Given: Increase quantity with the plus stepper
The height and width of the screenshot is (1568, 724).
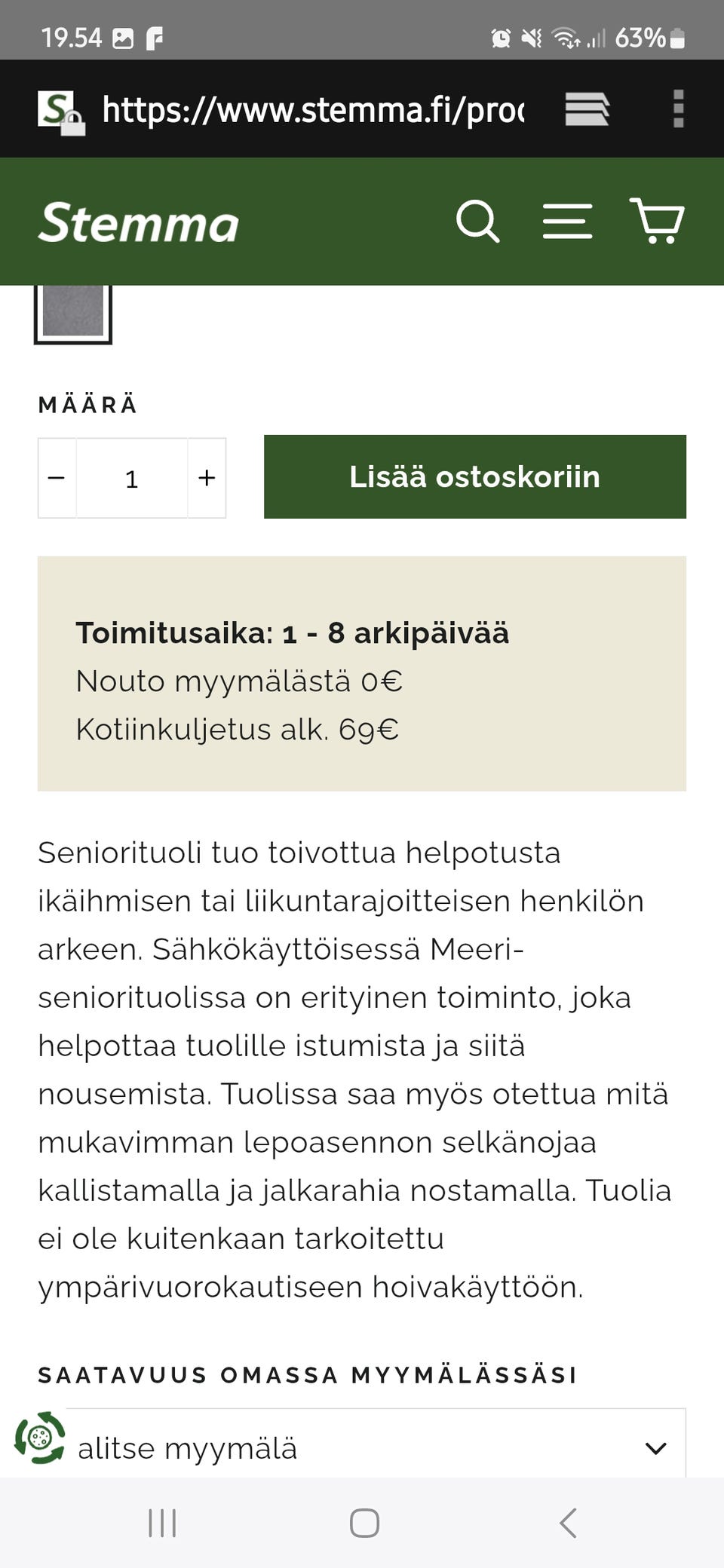Looking at the screenshot, I should tap(206, 477).
